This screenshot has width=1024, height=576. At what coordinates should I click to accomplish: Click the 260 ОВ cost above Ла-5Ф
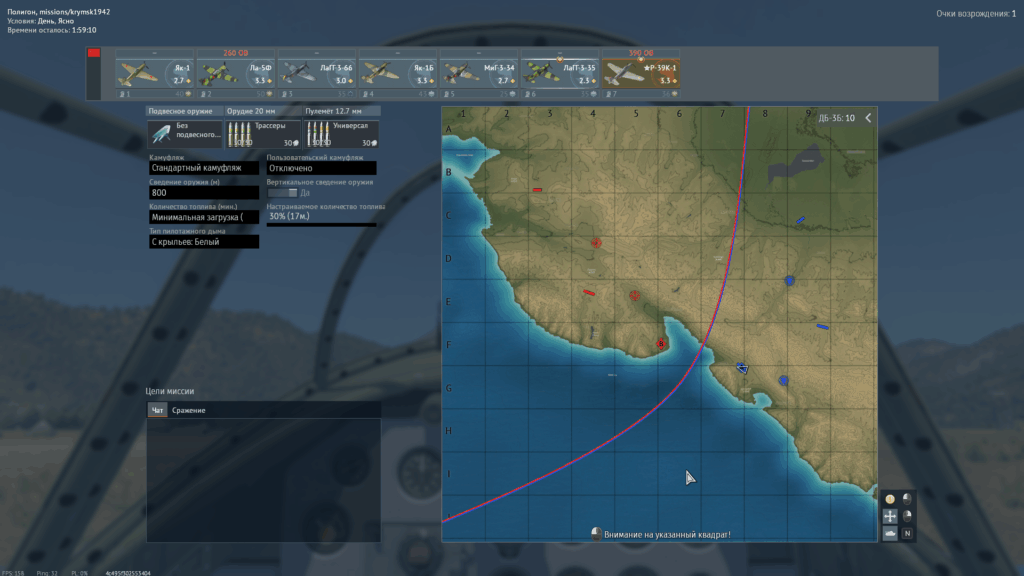(x=236, y=53)
